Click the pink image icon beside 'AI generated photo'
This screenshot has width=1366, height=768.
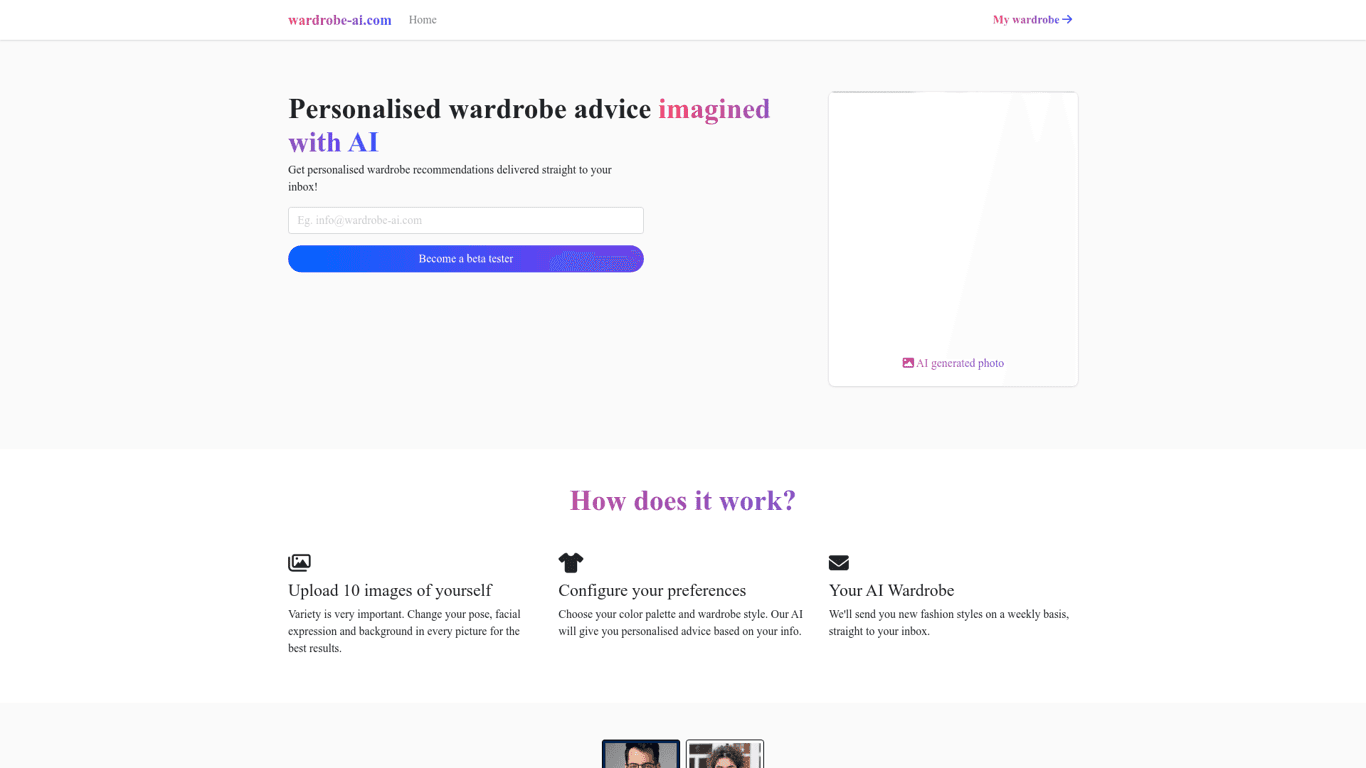tap(908, 362)
